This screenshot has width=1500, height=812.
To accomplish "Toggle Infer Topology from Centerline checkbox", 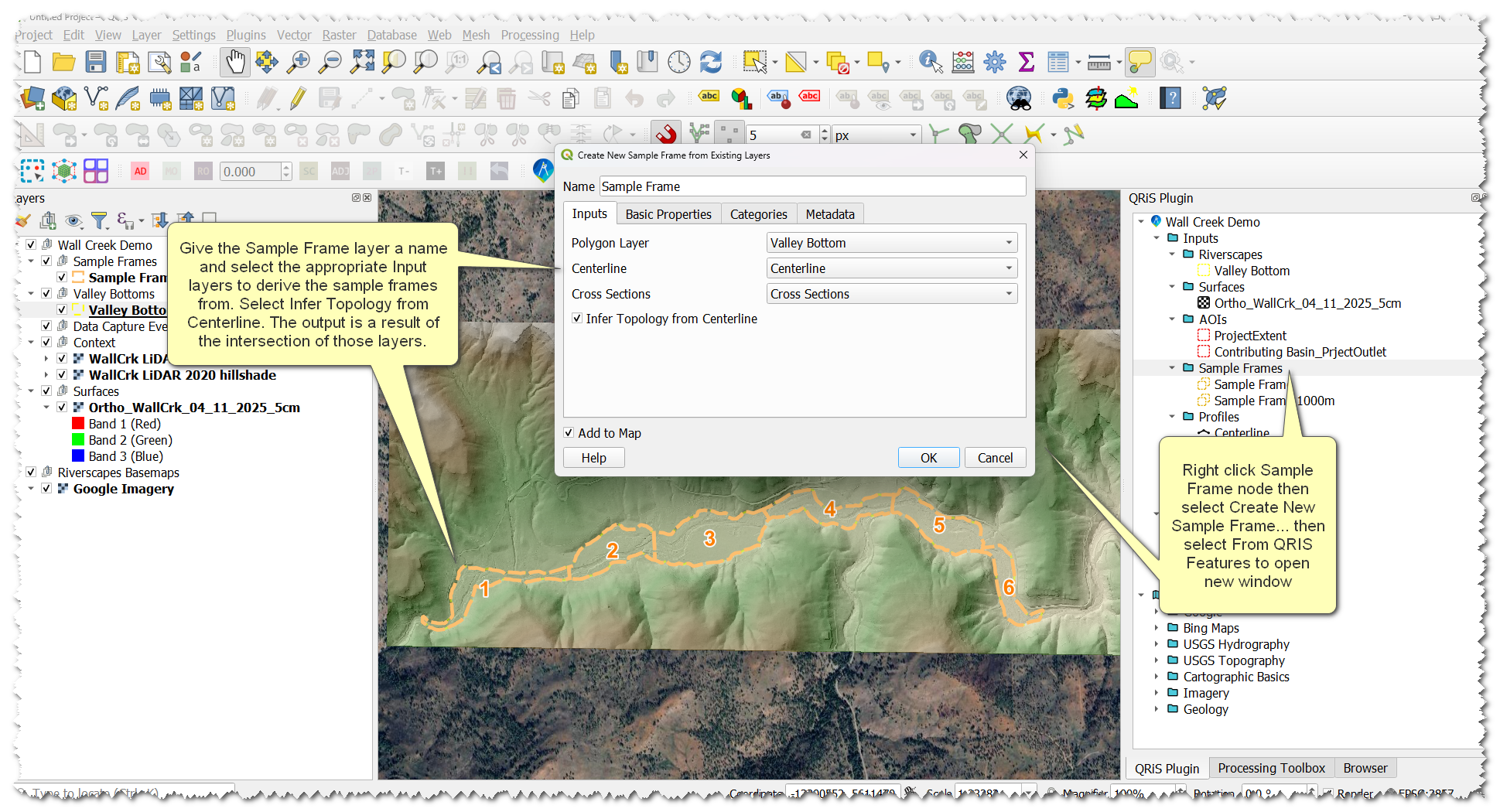I will 577,319.
